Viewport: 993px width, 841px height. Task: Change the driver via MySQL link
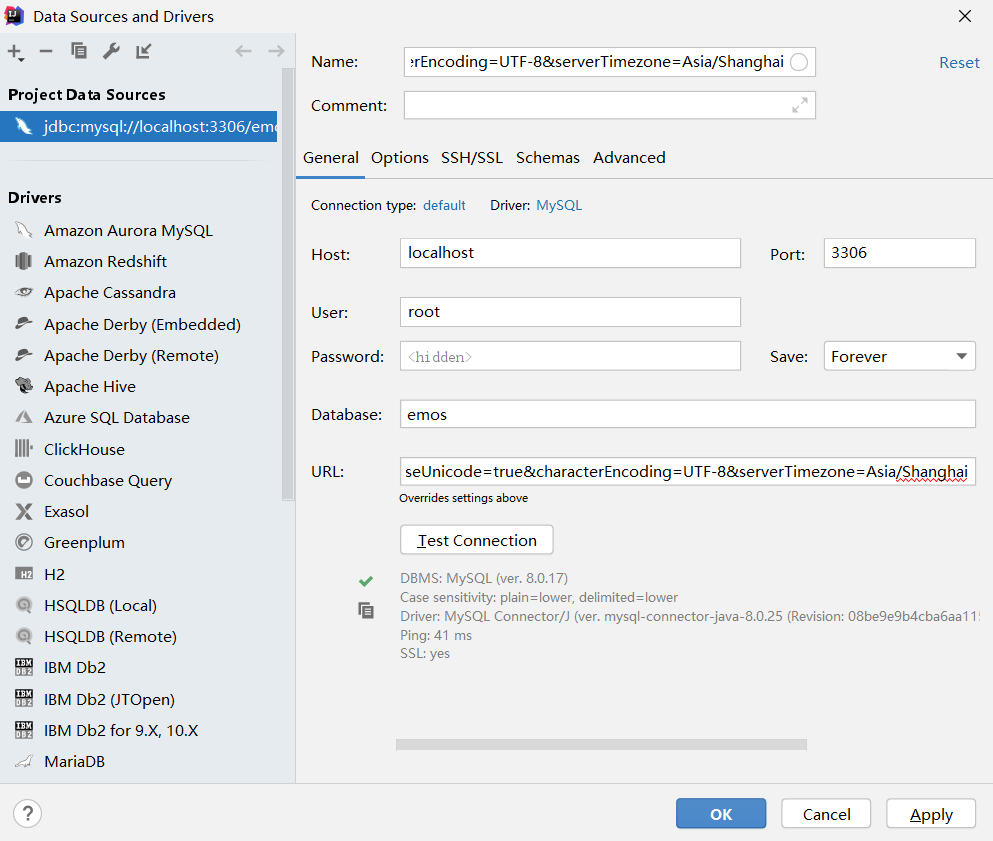coord(559,205)
